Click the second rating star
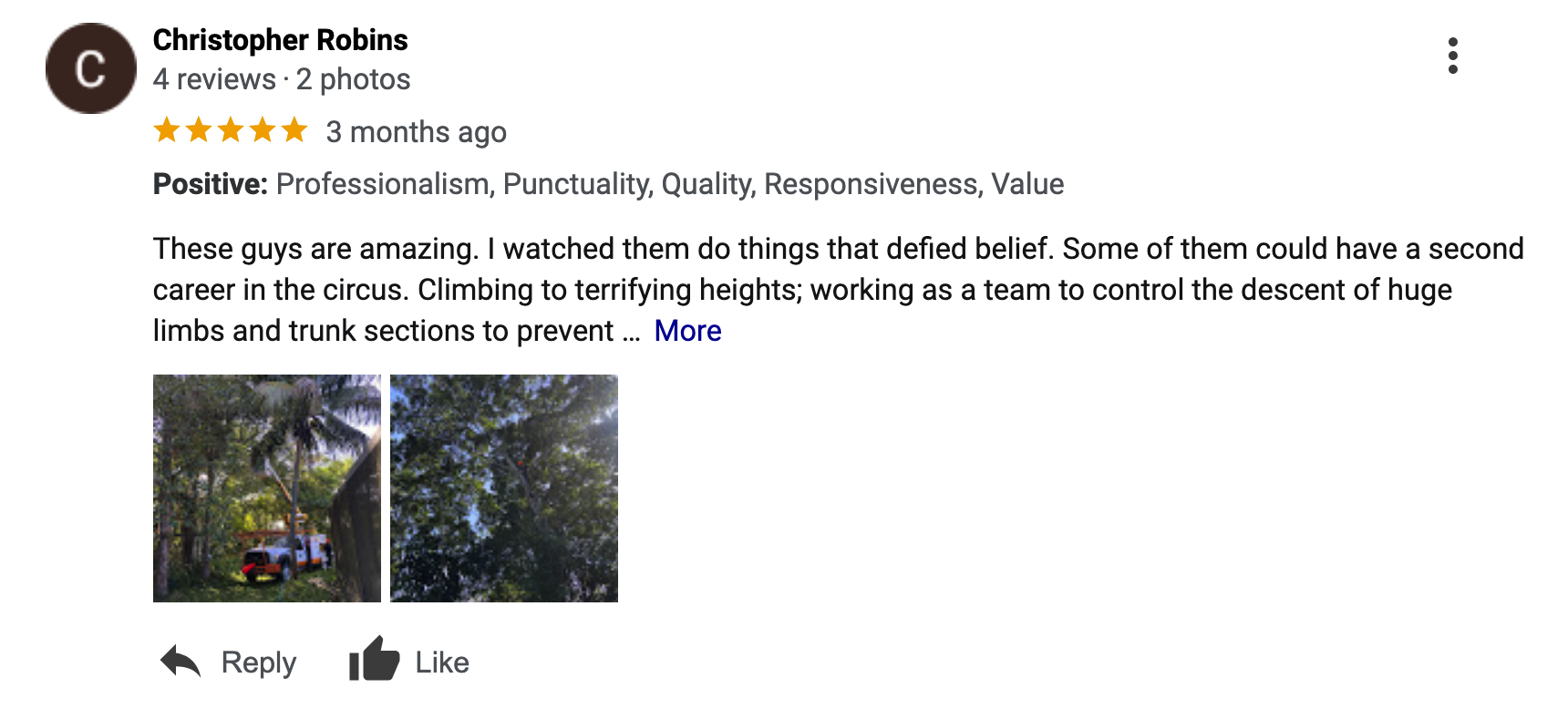The width and height of the screenshot is (1568, 709). point(199,130)
